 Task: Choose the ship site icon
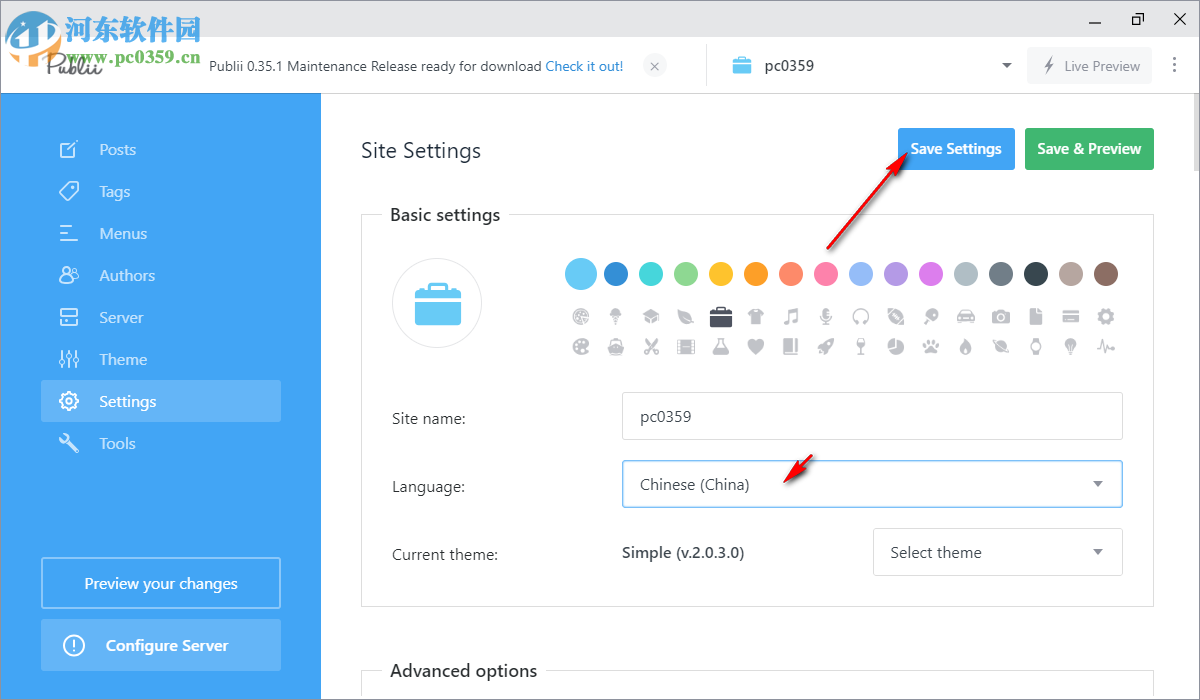[x=616, y=347]
